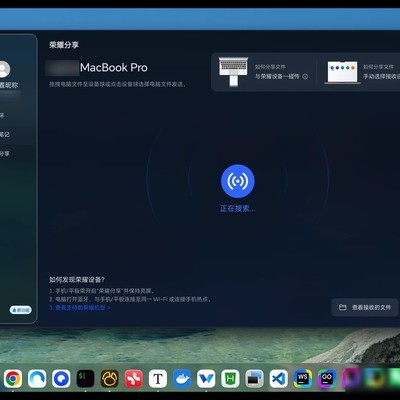Click the 正在搜索... status text
400x400 pixels.
tap(238, 209)
